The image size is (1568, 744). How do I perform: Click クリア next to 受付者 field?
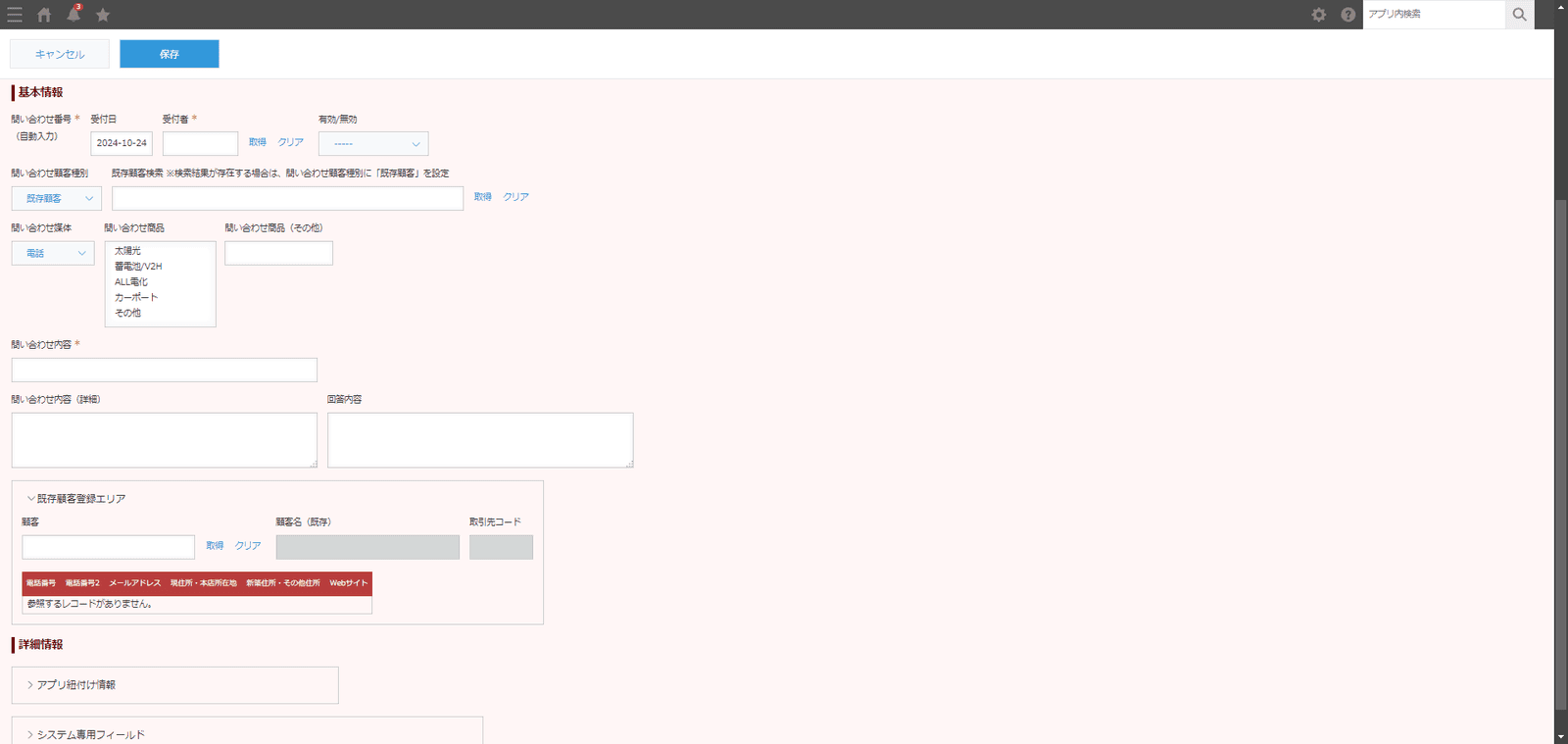pyautogui.click(x=291, y=142)
